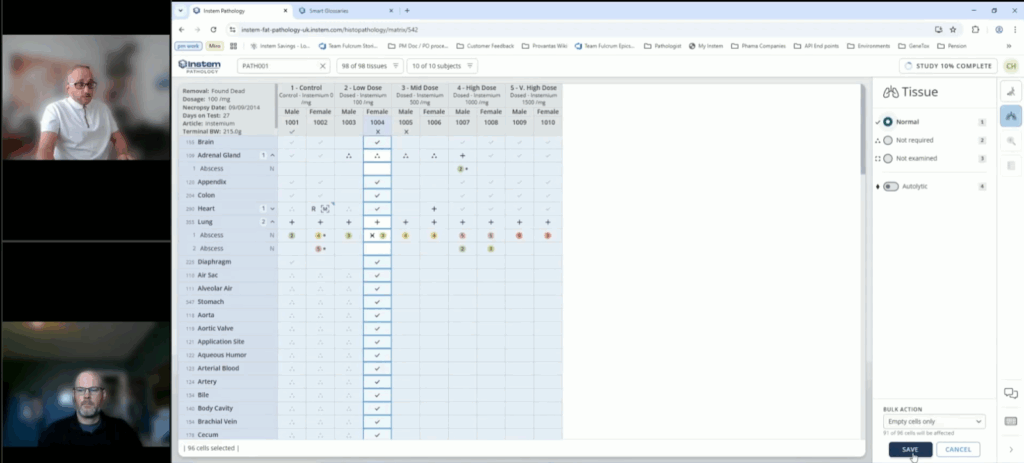Click the Save button
Viewport: 1024px width, 463px height.
pos(910,450)
